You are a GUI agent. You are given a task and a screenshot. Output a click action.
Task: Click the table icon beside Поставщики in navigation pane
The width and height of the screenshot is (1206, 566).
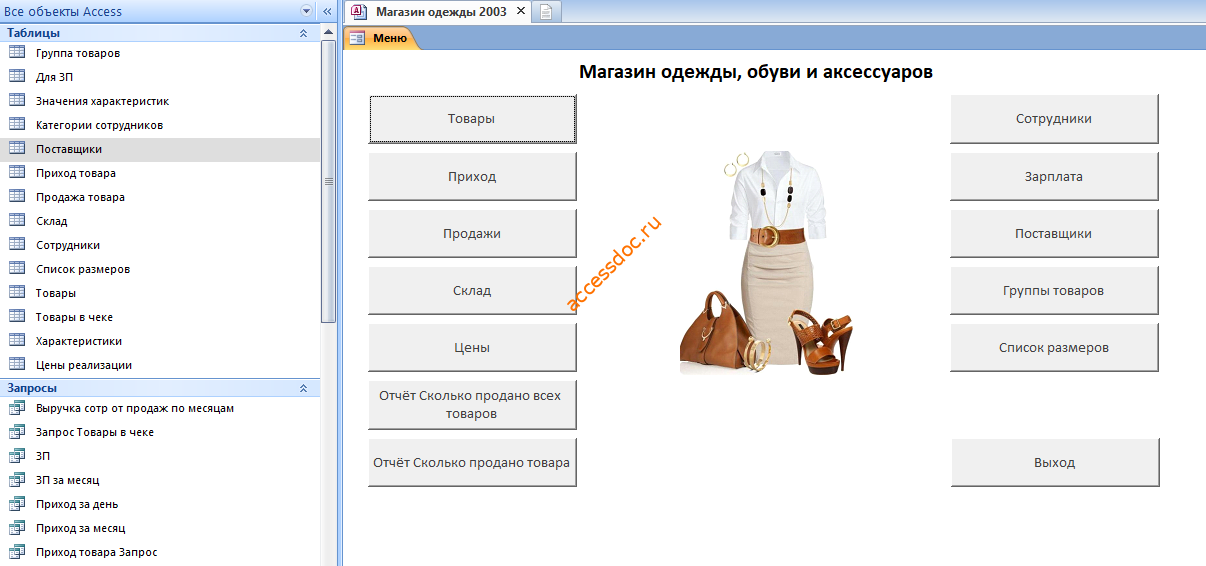click(17, 148)
